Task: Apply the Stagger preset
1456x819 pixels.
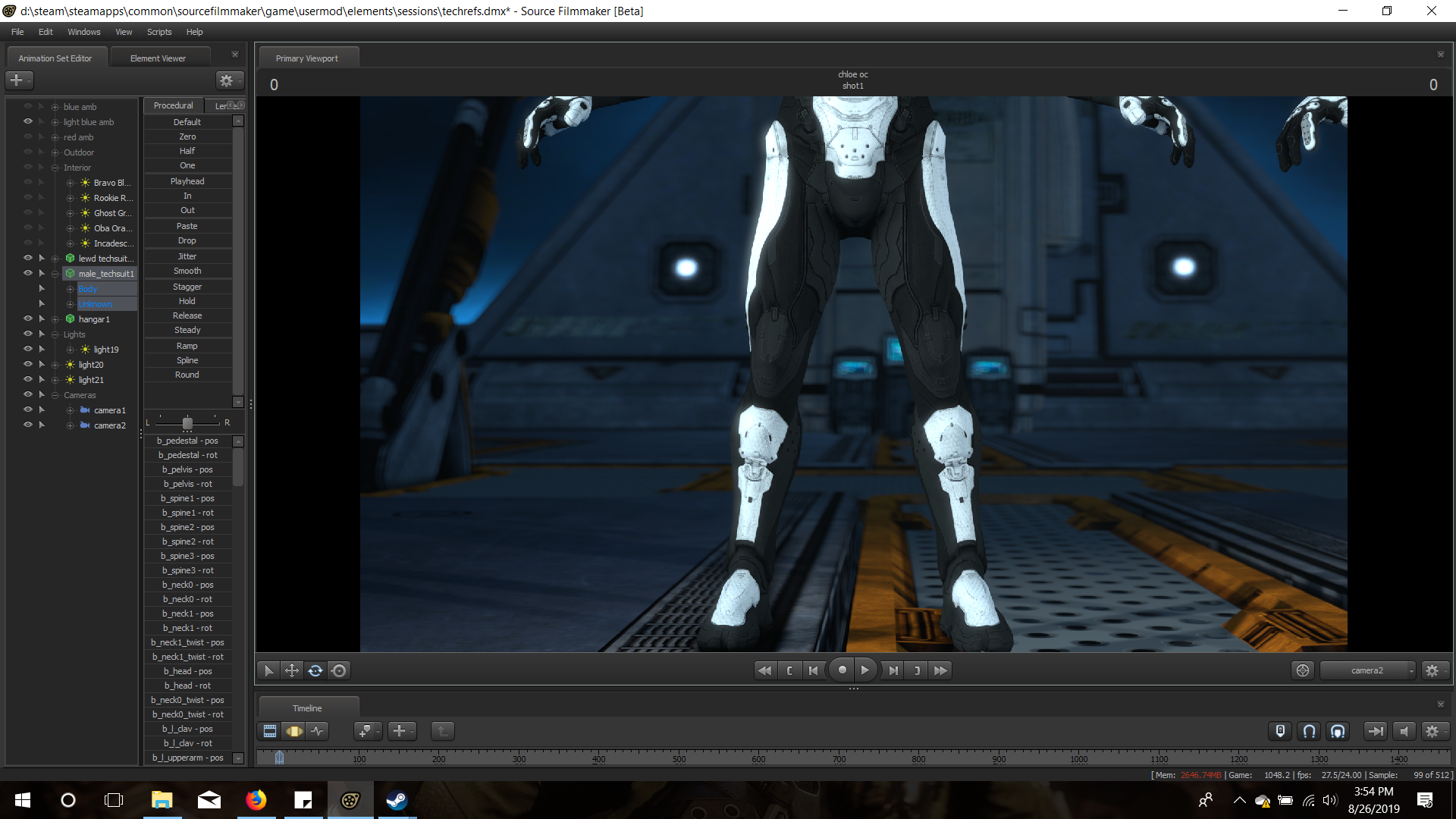Action: [187, 287]
